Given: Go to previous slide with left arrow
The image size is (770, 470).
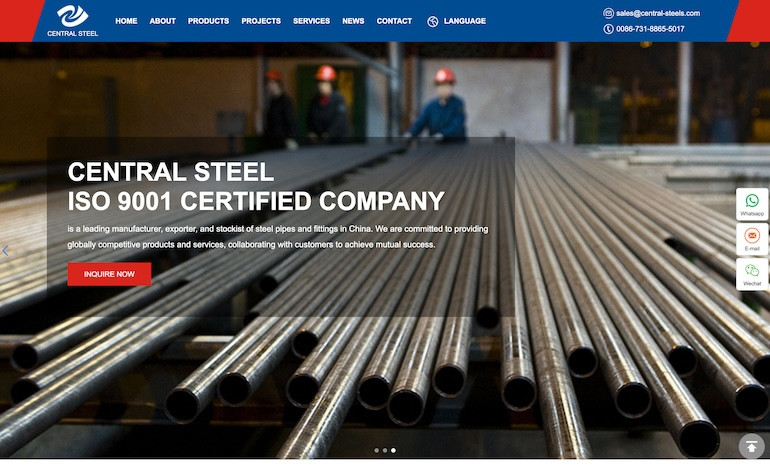Looking at the screenshot, I should 5,251.
